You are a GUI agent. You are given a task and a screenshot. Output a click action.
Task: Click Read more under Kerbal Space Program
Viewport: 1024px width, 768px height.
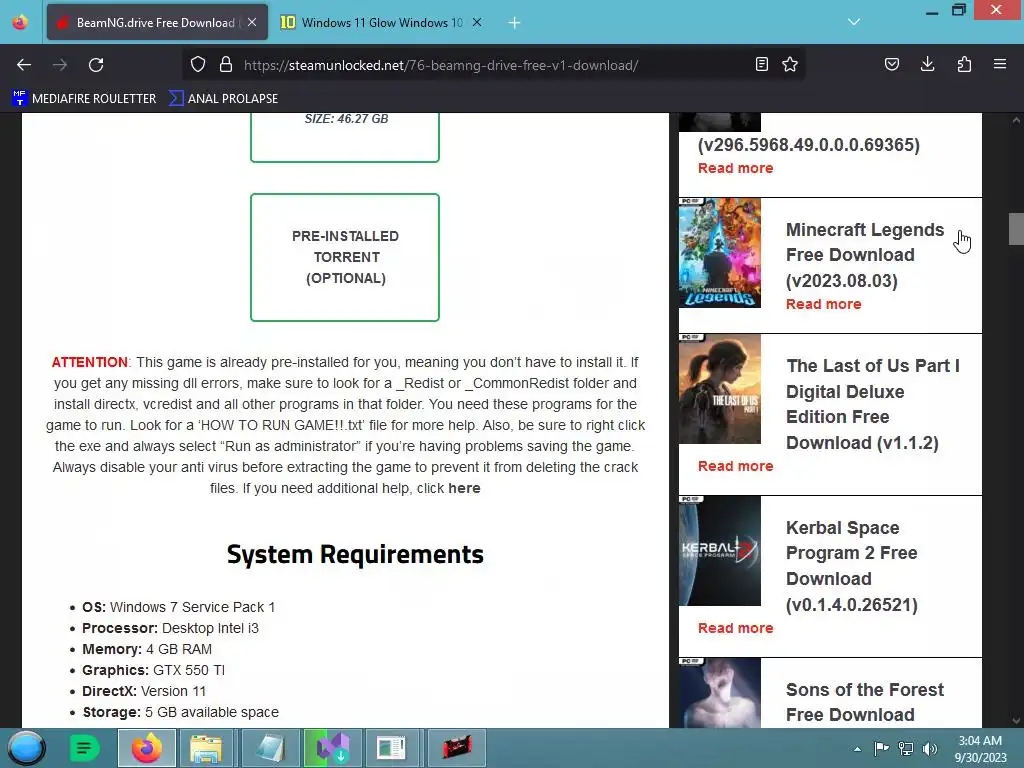click(x=735, y=628)
